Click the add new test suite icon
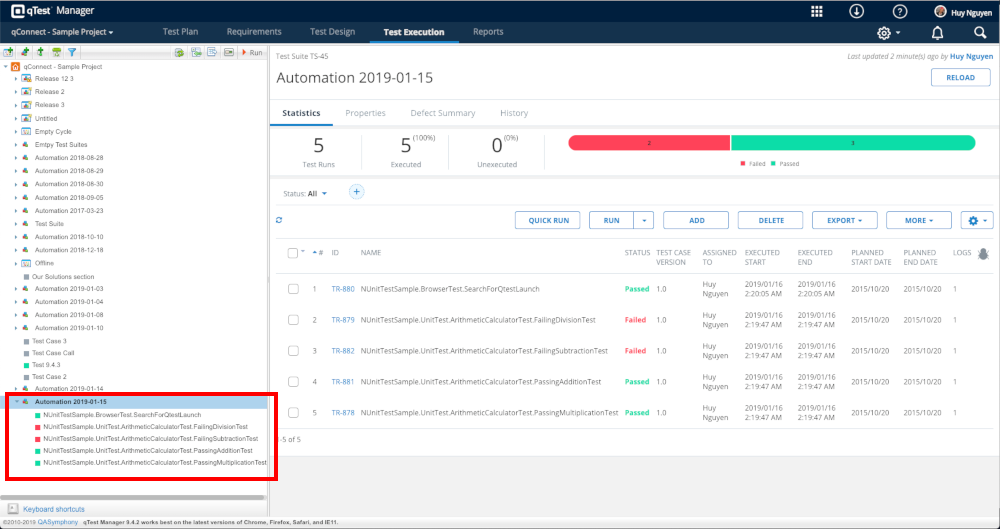Screen dimensions: 1000x529 click(x=25, y=52)
